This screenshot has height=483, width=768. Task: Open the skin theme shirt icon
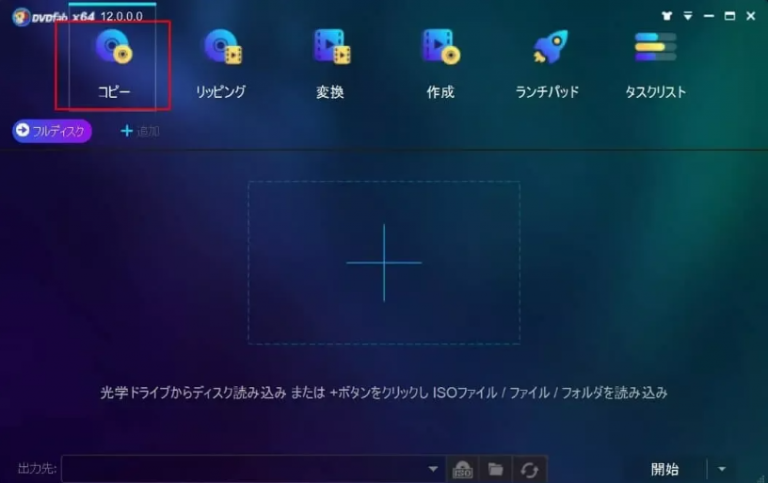coord(667,16)
